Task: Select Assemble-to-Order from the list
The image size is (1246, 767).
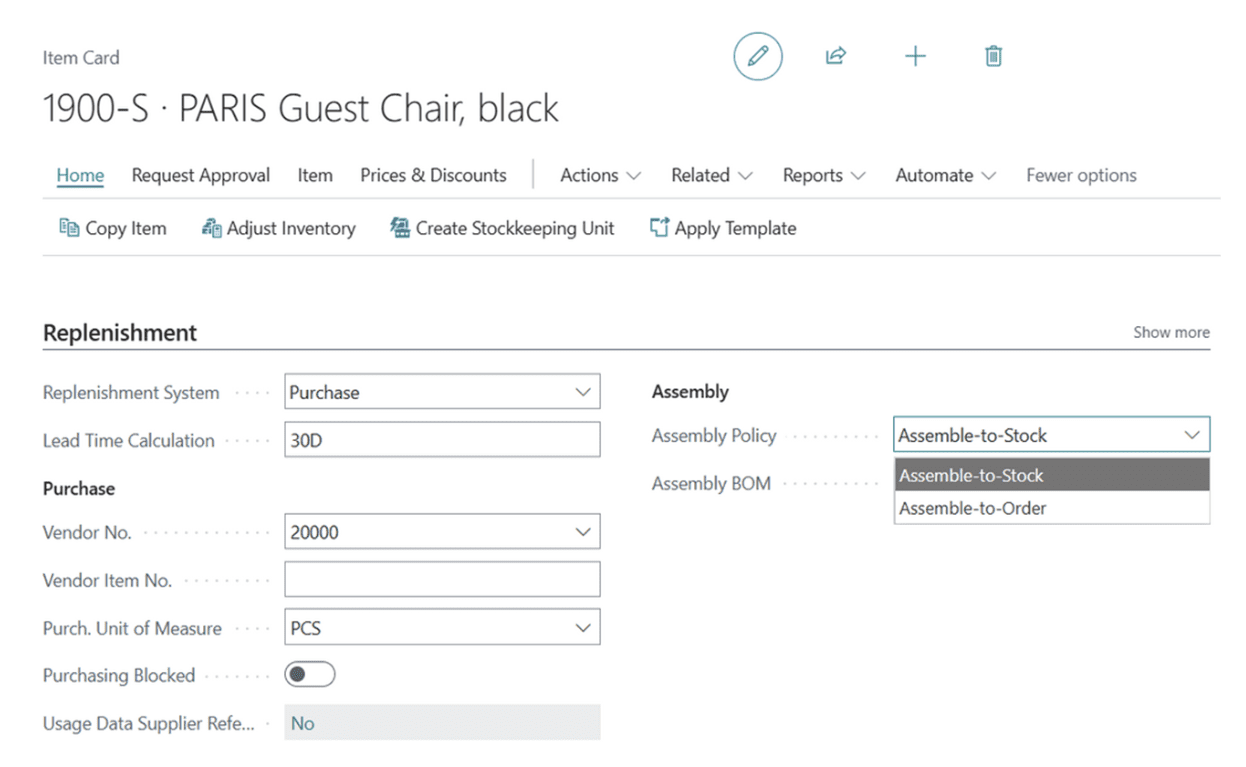Action: point(972,508)
